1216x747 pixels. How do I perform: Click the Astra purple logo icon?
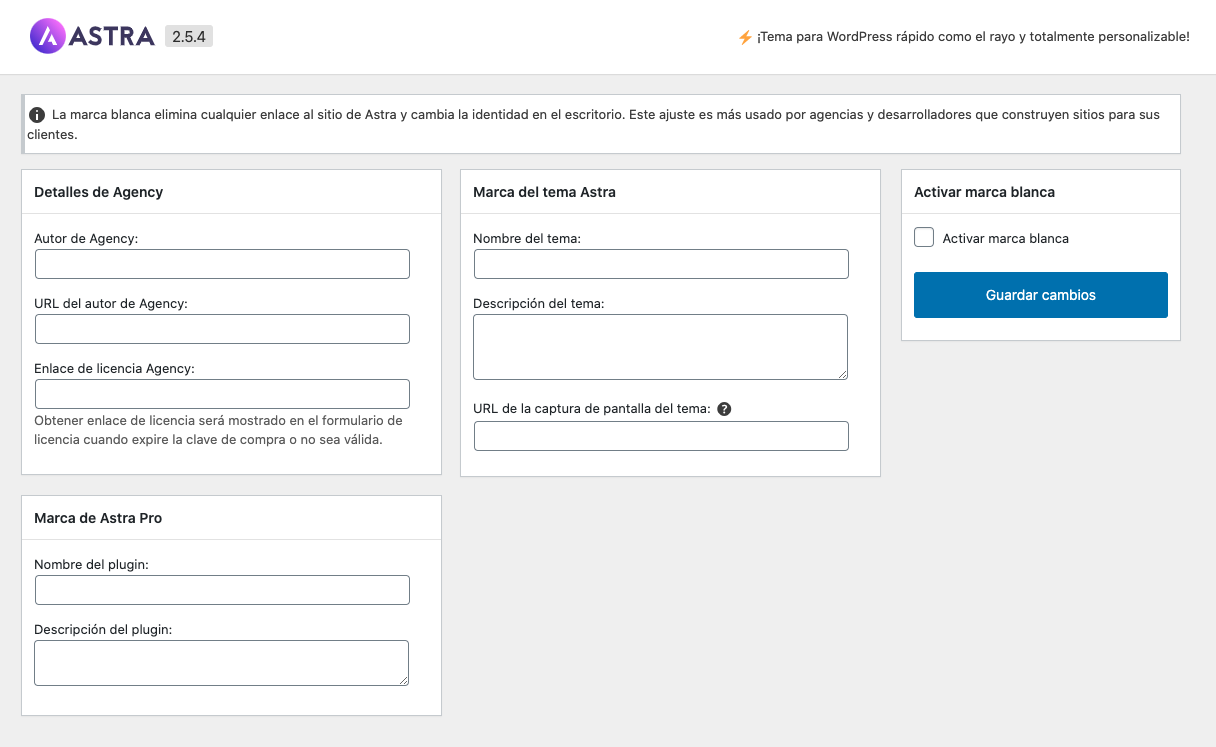pyautogui.click(x=47, y=37)
